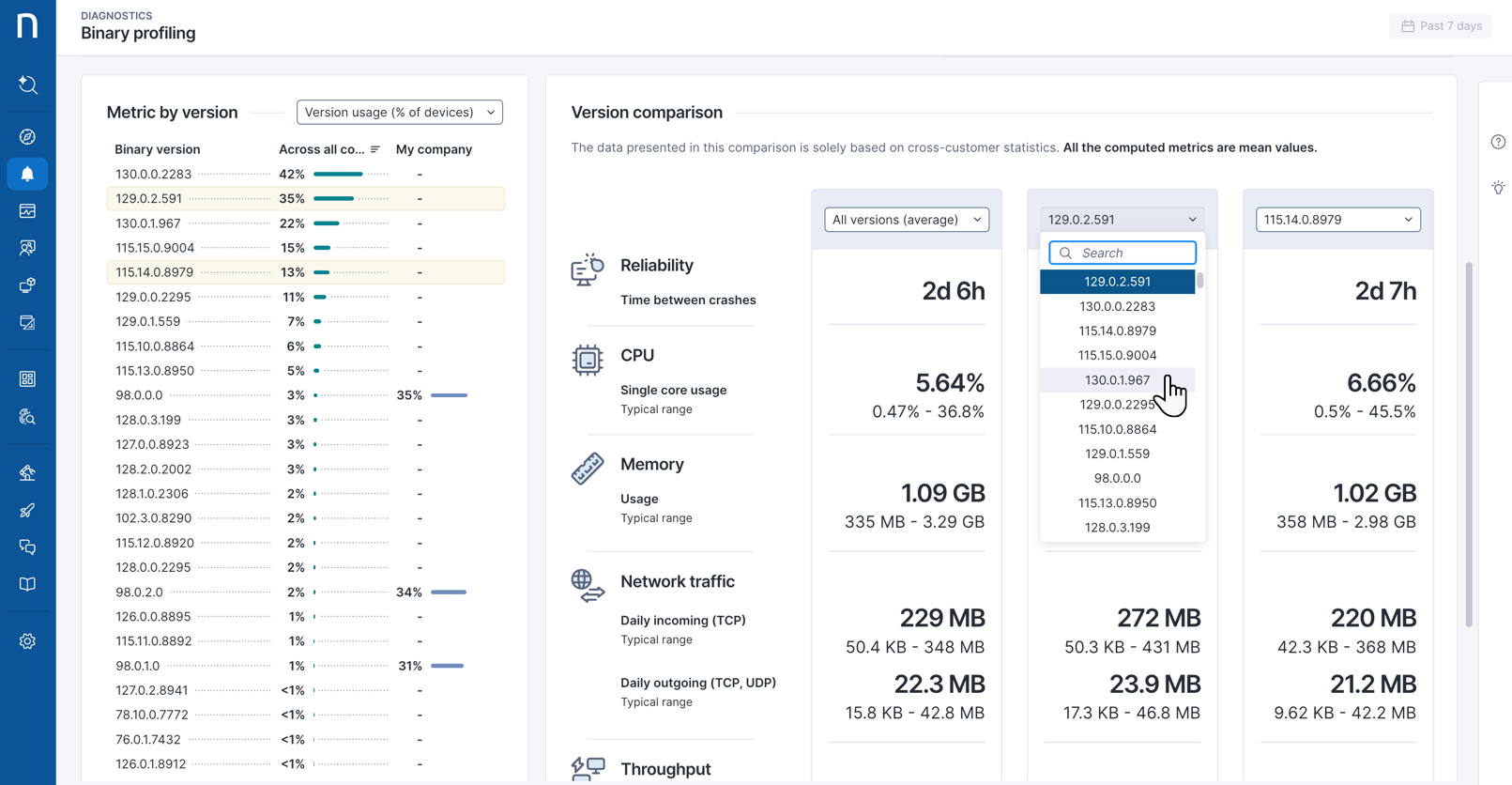Choose 115.15.0.9004 in the dropdown list
Screen dimensions: 1512x785
point(1117,355)
